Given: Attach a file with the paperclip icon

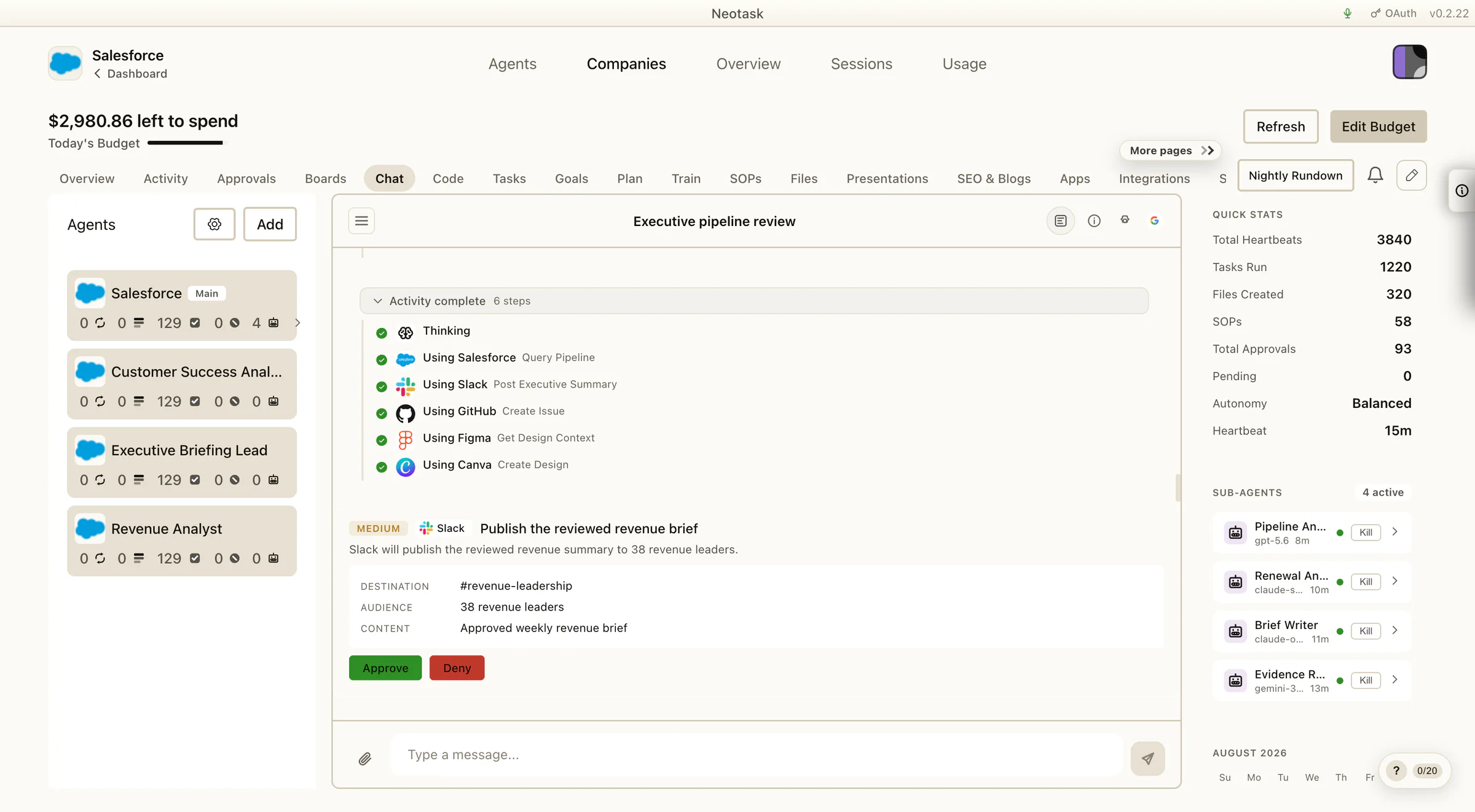Looking at the screenshot, I should [x=365, y=759].
